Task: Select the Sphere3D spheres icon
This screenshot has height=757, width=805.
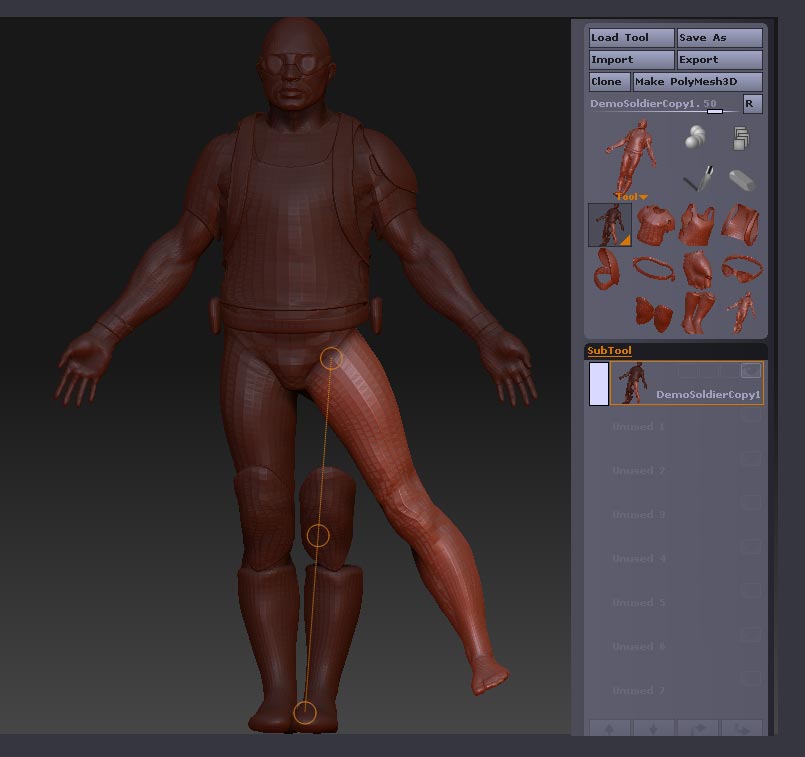Action: click(x=696, y=139)
